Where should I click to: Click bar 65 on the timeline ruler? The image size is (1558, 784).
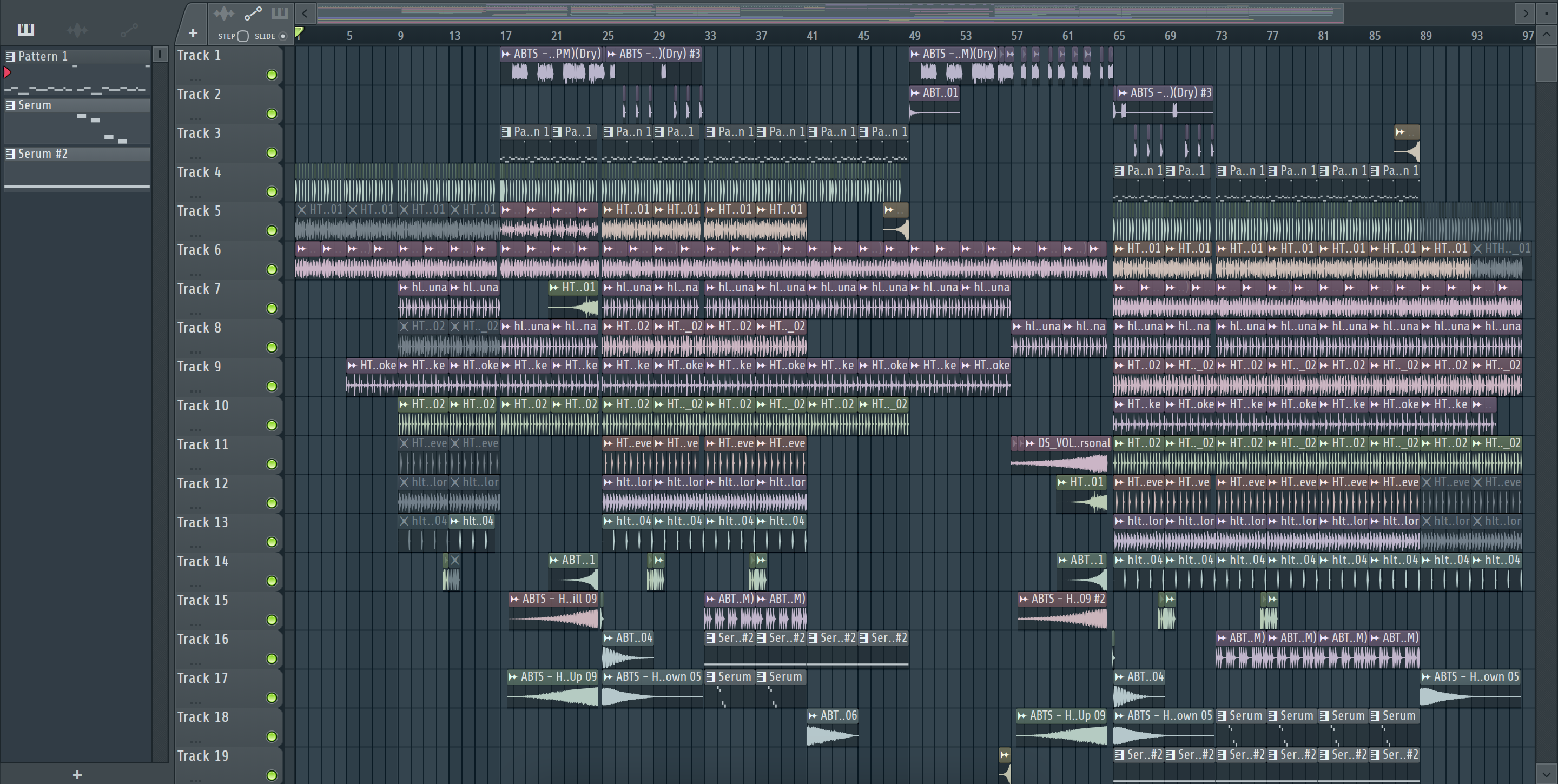[1119, 36]
